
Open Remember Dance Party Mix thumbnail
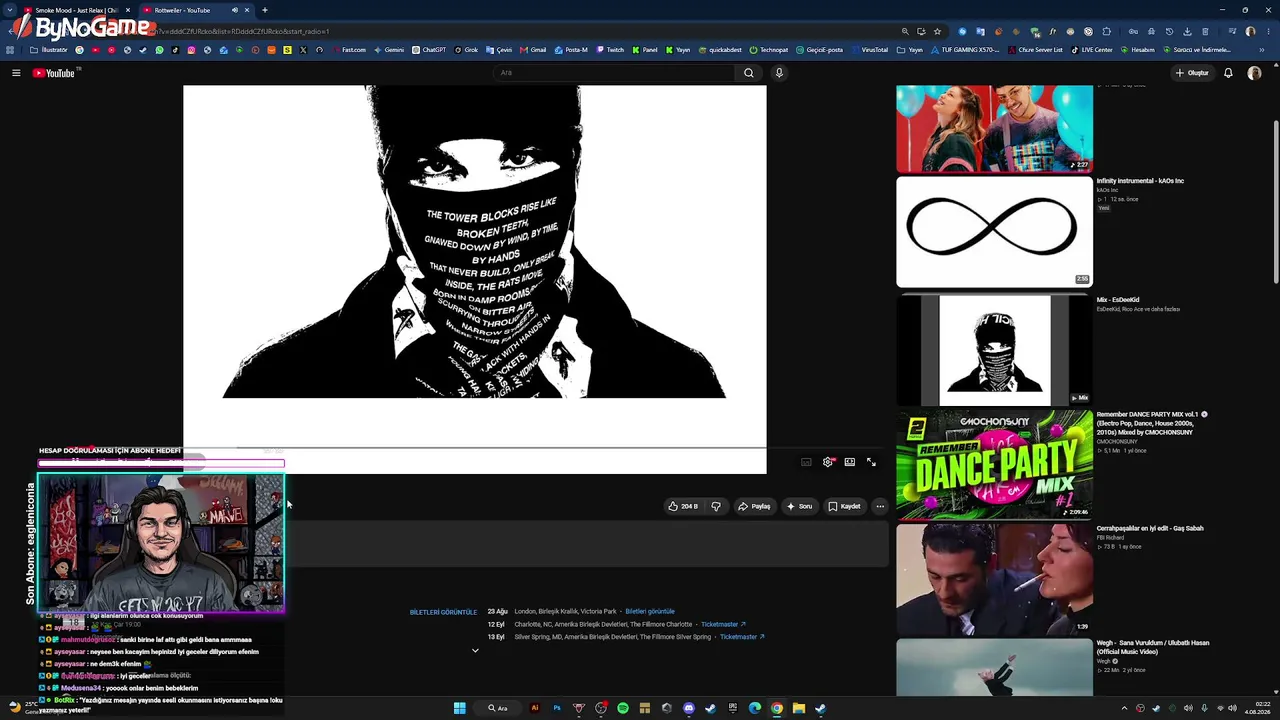pos(994,465)
